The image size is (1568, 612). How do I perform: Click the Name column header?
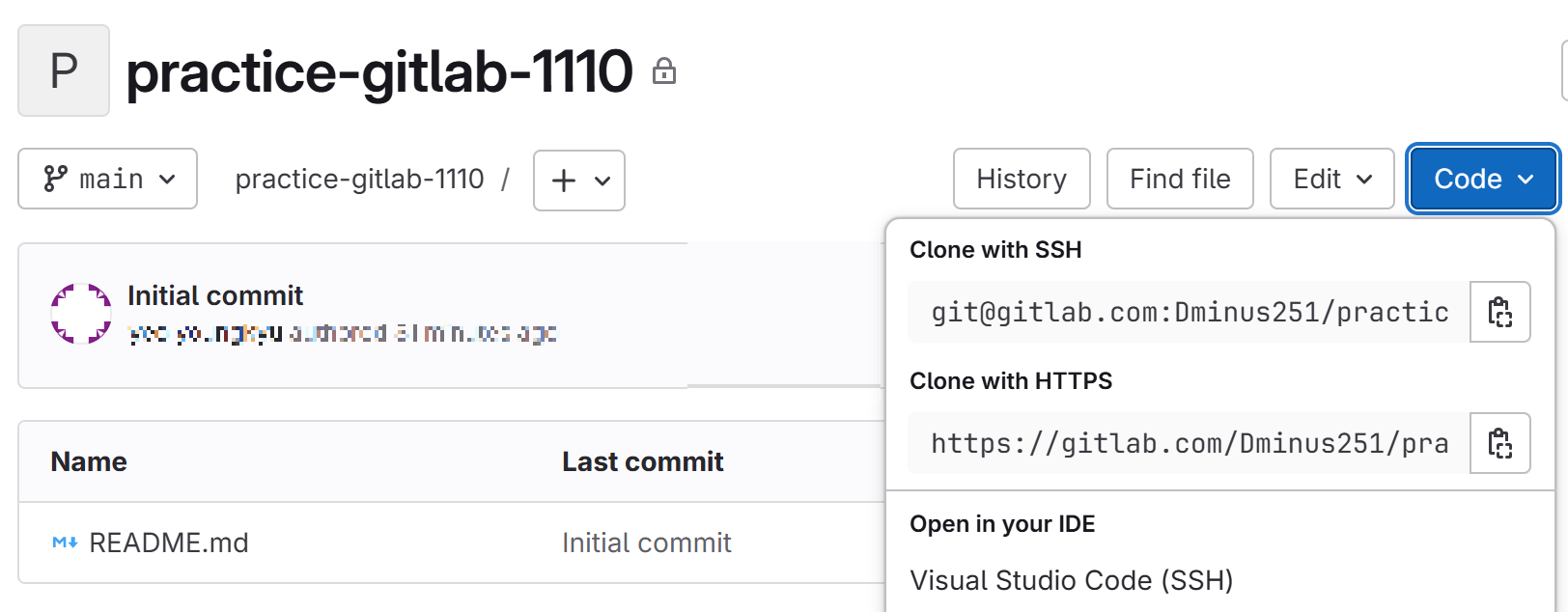tap(89, 461)
